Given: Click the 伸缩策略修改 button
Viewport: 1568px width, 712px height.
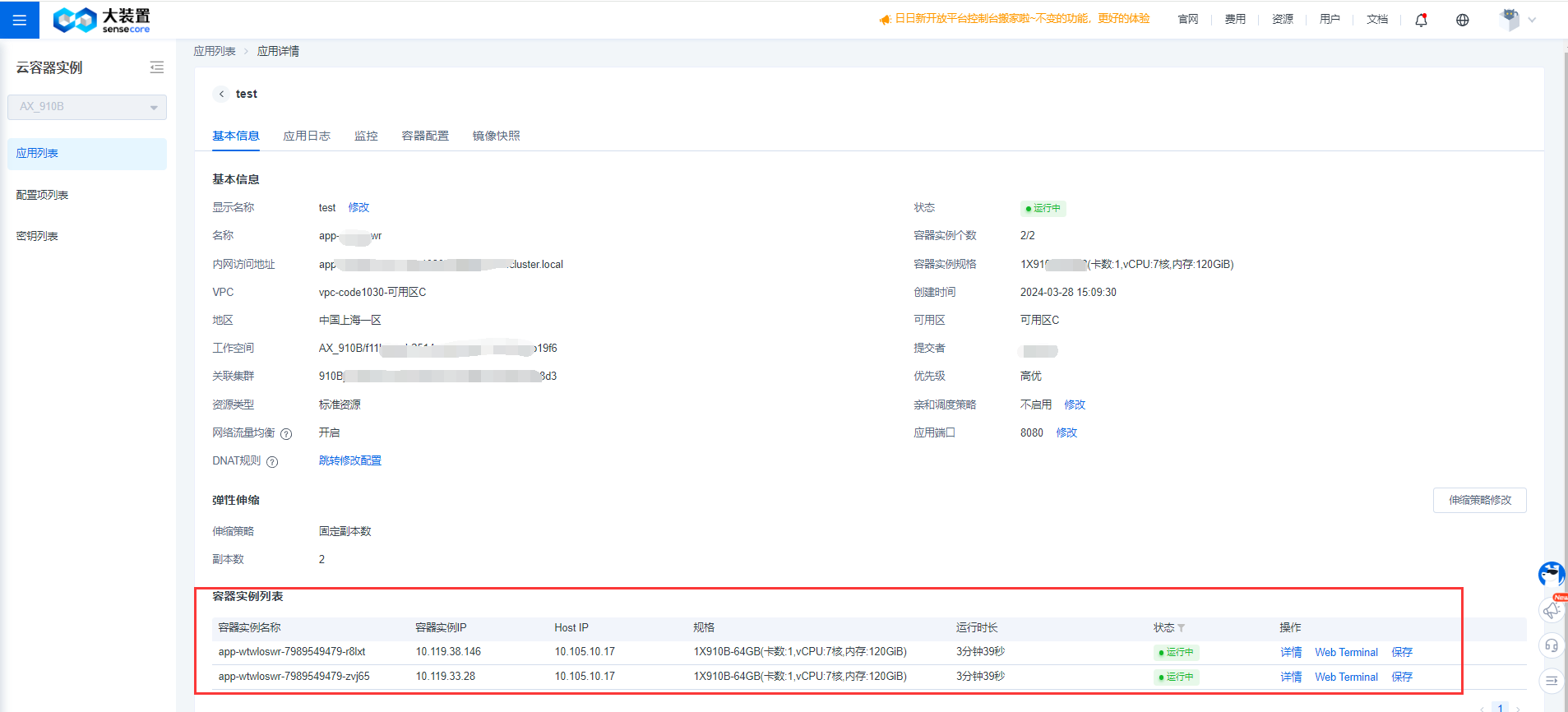Looking at the screenshot, I should click(x=1479, y=500).
